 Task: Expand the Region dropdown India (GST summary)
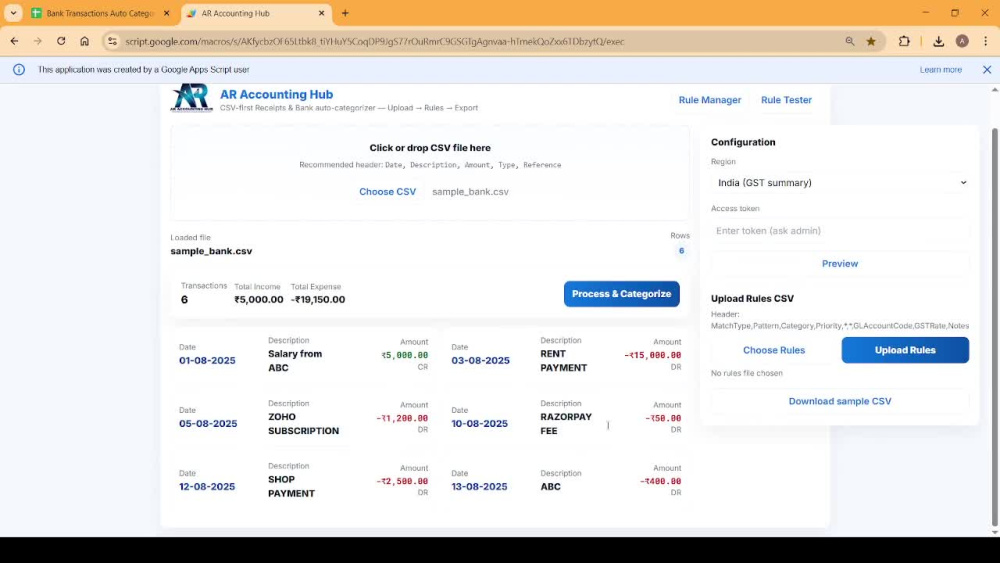[839, 182]
